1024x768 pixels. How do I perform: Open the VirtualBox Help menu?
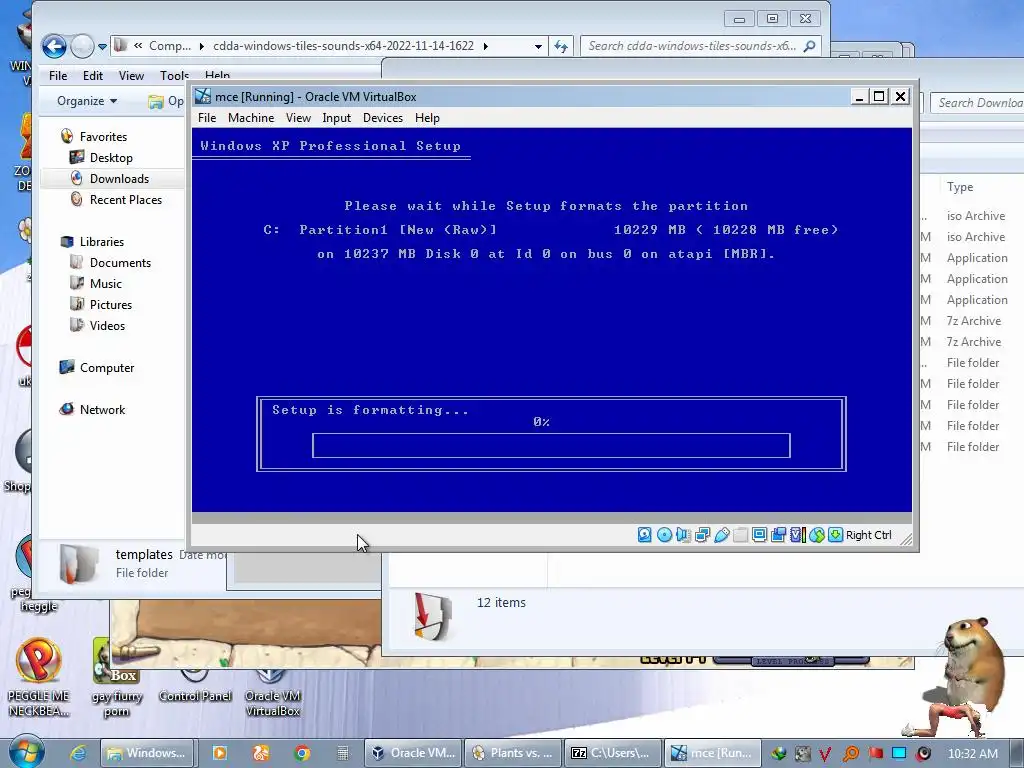pos(427,118)
